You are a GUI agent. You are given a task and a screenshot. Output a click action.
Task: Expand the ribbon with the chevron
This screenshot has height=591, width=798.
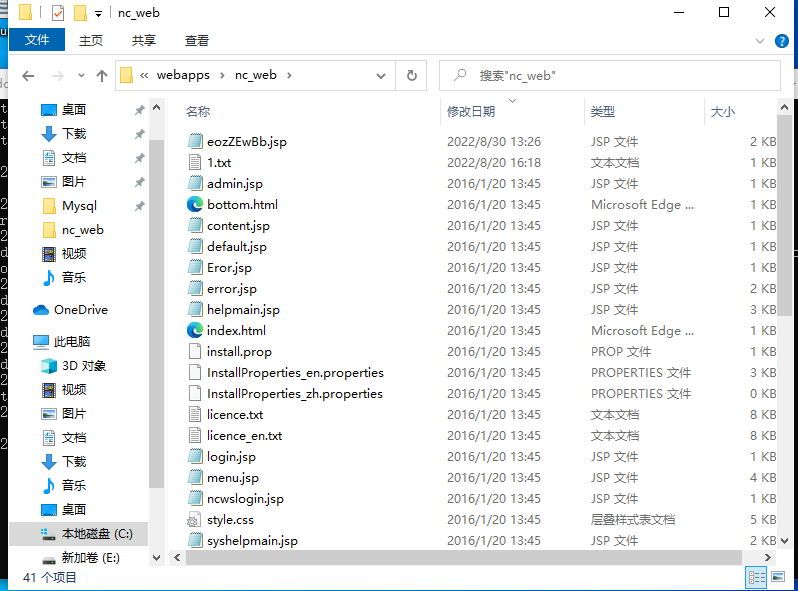[x=760, y=41]
